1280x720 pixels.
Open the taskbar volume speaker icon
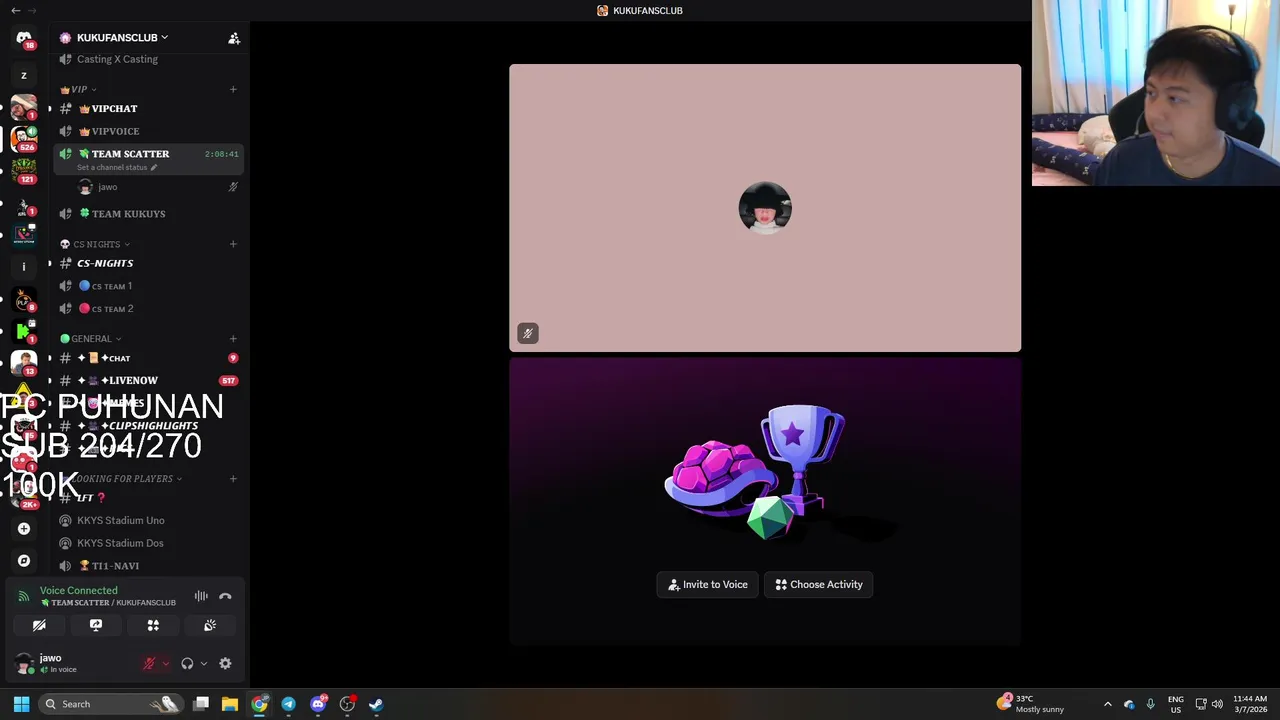(1217, 704)
